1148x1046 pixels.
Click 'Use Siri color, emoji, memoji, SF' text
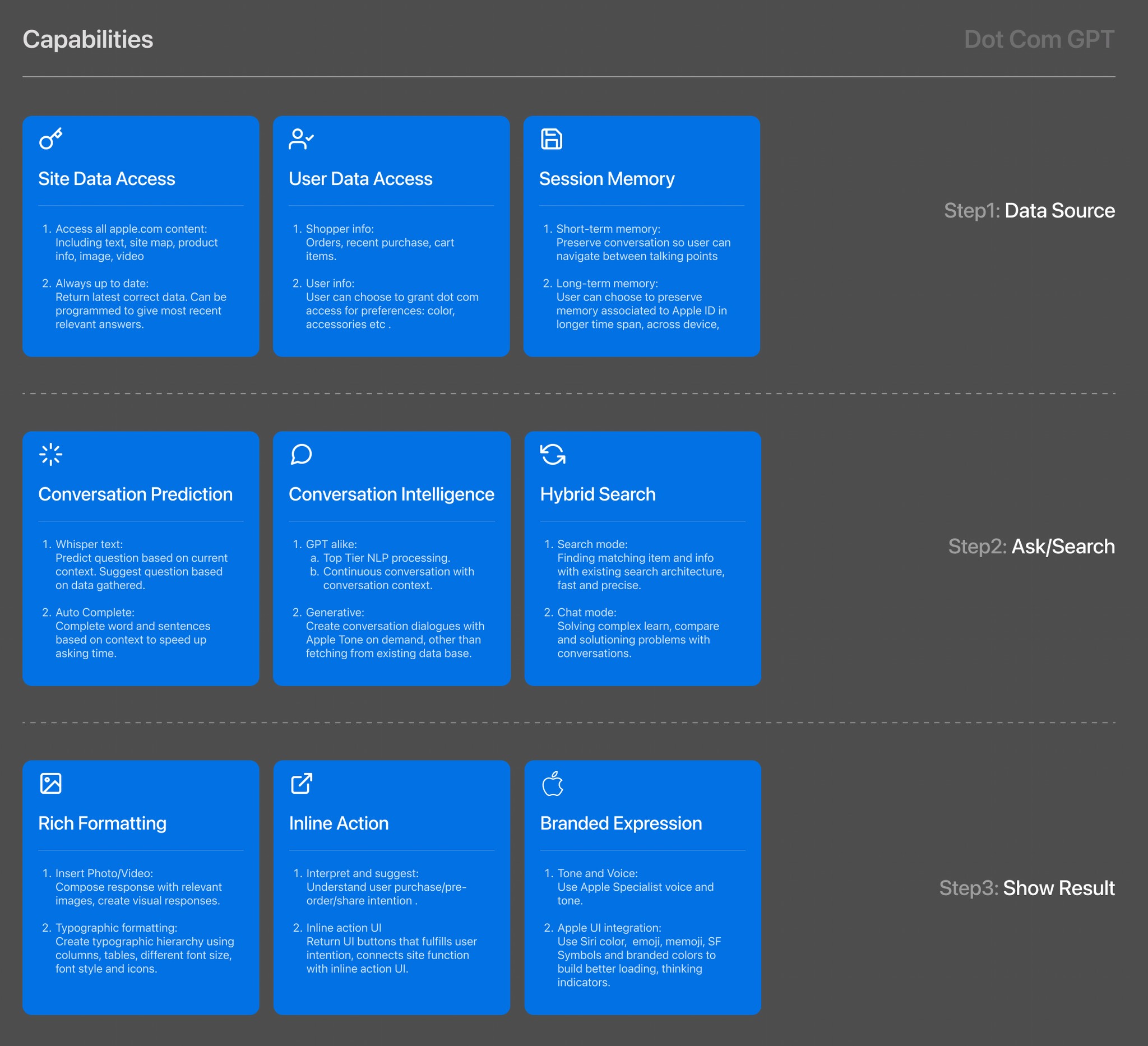(x=639, y=942)
